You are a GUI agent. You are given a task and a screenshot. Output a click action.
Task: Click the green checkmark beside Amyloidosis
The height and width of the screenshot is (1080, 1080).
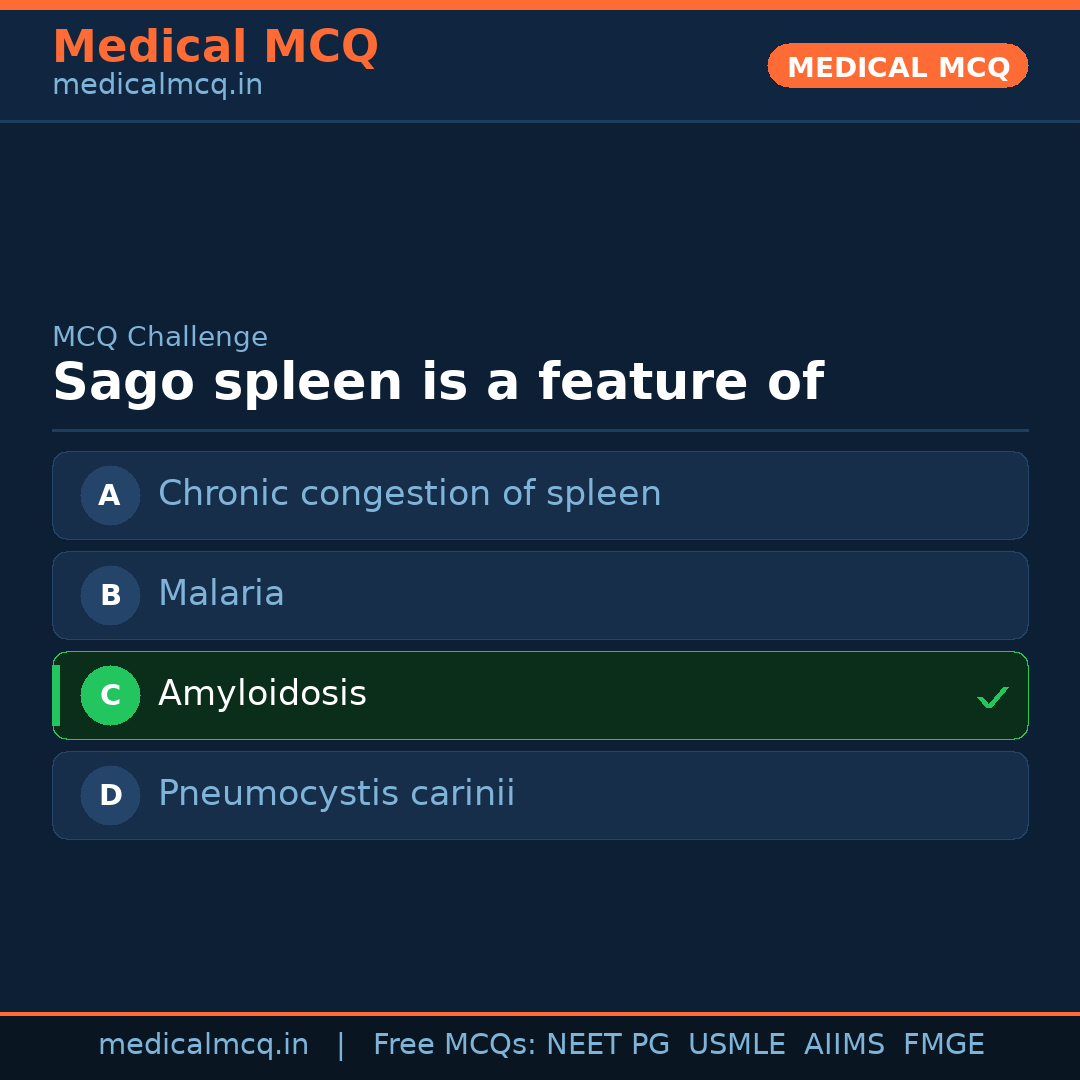pos(992,697)
